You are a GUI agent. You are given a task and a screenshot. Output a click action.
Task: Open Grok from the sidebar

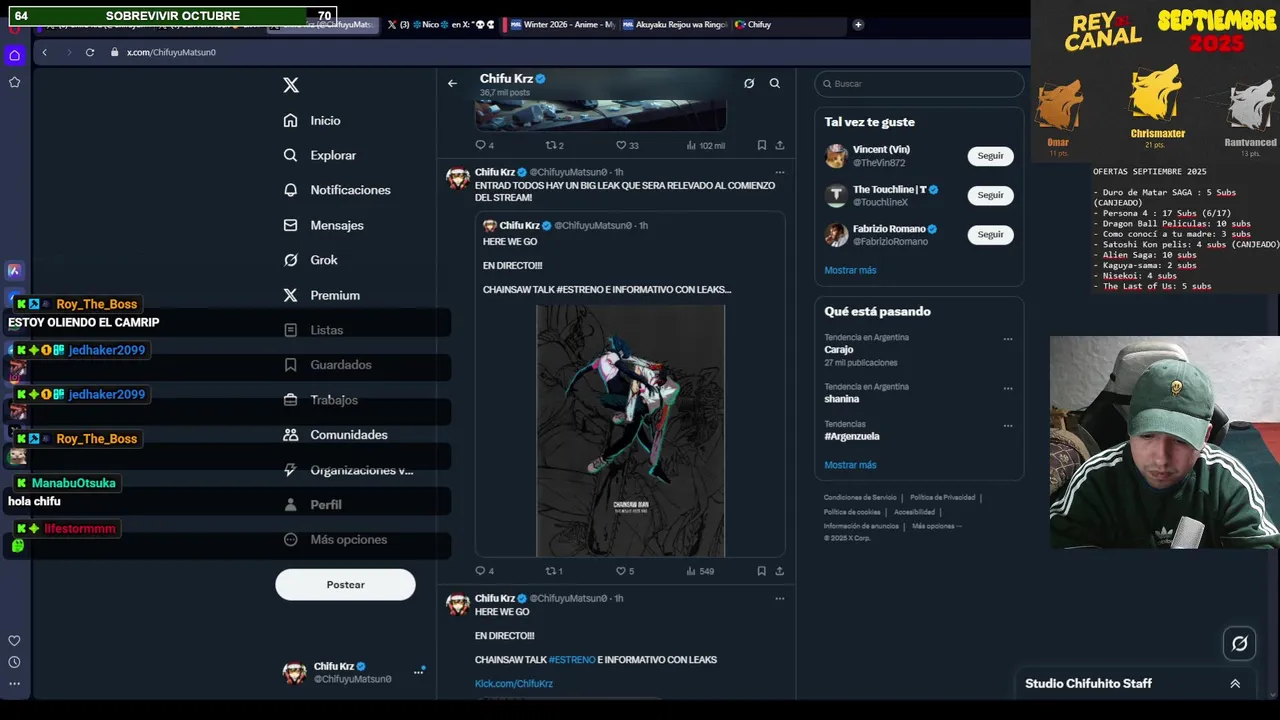[x=324, y=260]
